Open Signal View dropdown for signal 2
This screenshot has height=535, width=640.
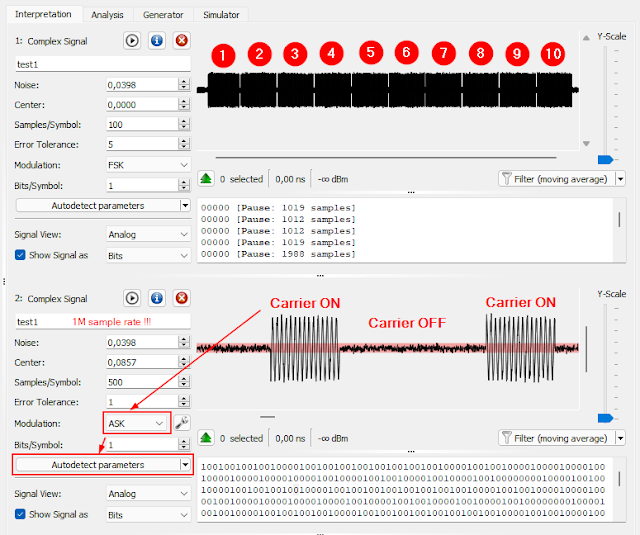(148, 493)
